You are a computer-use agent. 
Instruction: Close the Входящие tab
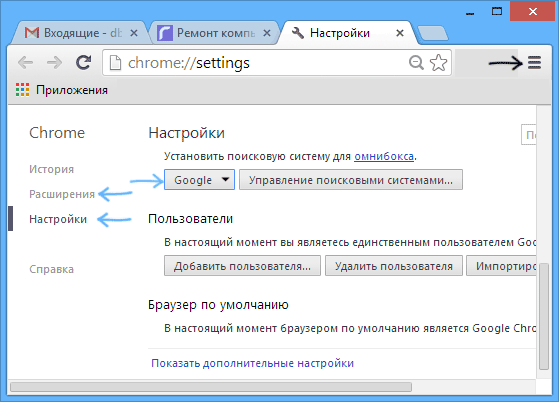click(x=134, y=33)
